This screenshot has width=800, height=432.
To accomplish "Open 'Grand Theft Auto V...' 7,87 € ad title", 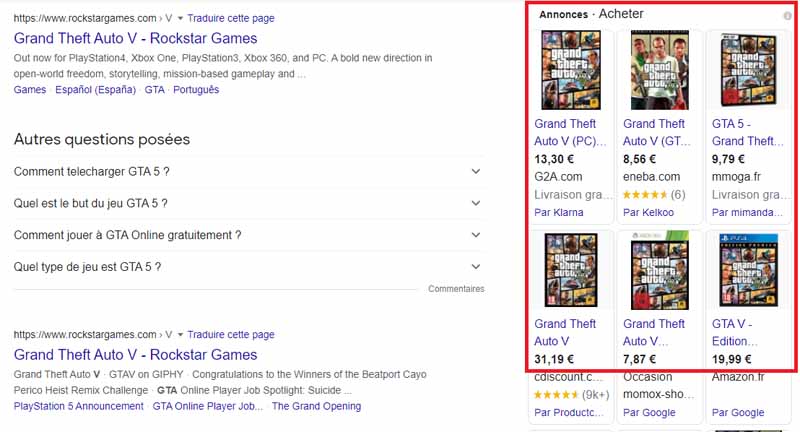I will tap(654, 333).
